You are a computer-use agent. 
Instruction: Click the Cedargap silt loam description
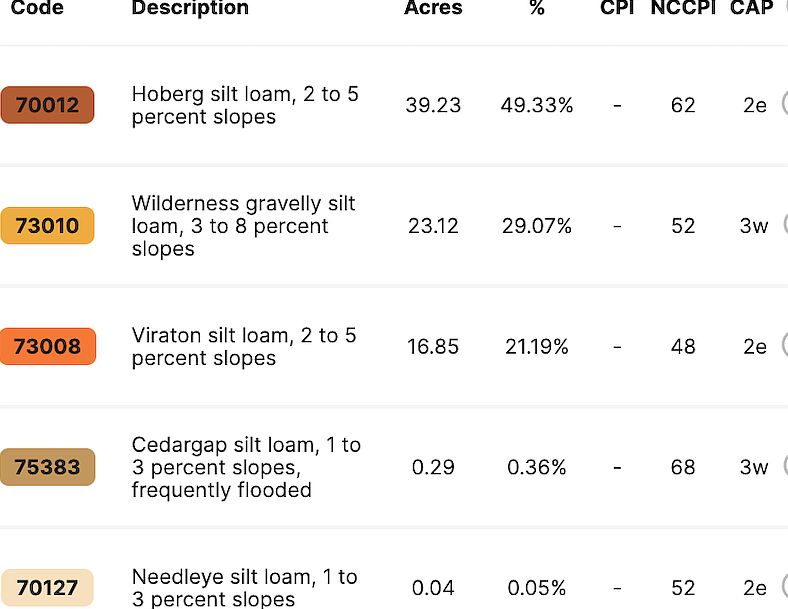(x=246, y=467)
